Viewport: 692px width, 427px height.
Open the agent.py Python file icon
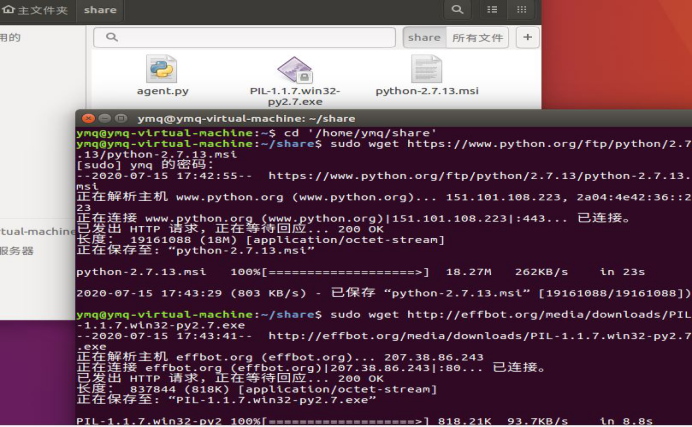[162, 69]
